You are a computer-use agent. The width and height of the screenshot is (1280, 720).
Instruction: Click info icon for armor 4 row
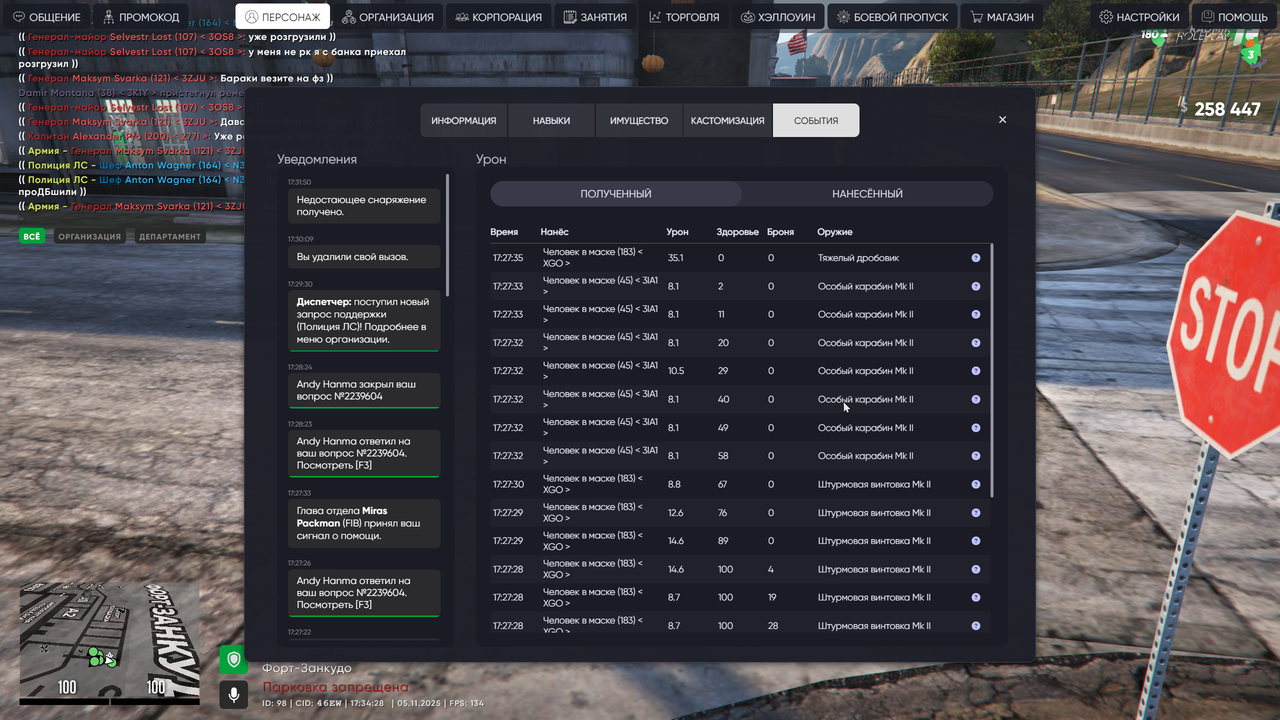click(976, 569)
